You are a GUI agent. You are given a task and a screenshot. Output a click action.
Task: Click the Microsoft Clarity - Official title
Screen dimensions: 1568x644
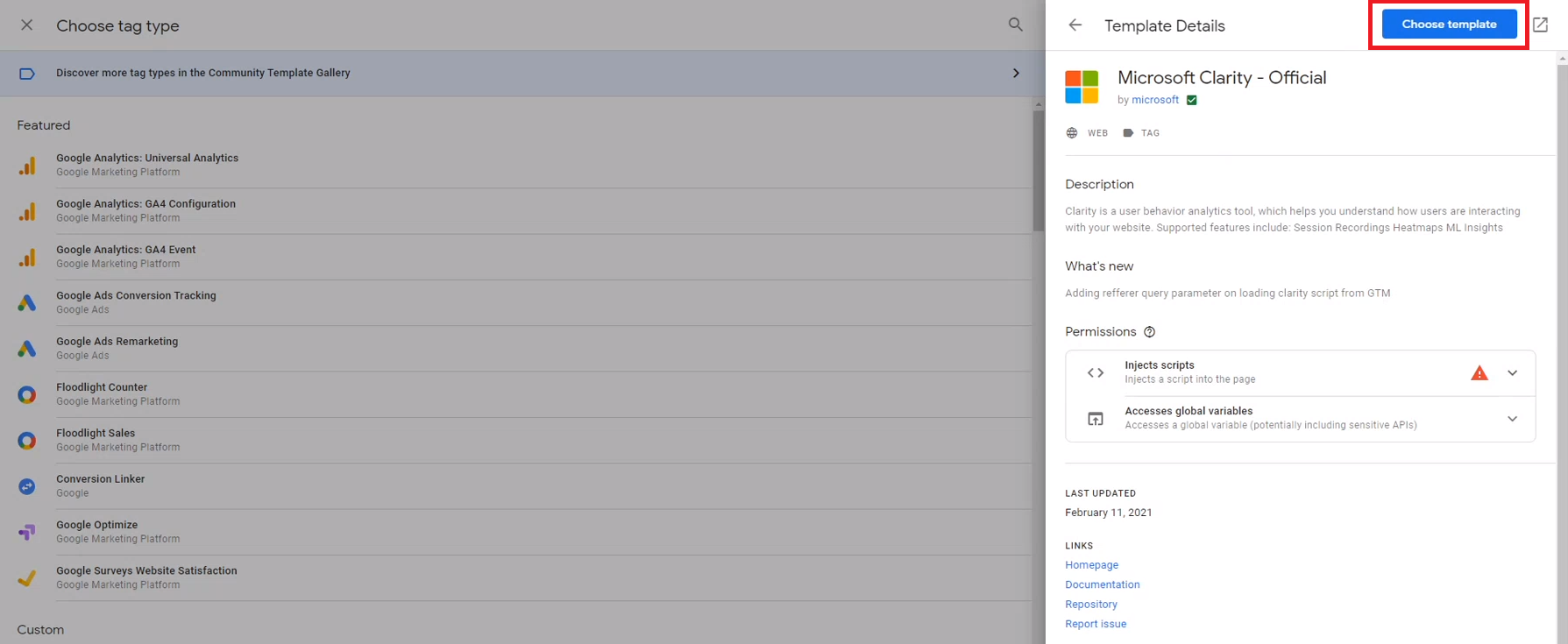(1222, 78)
